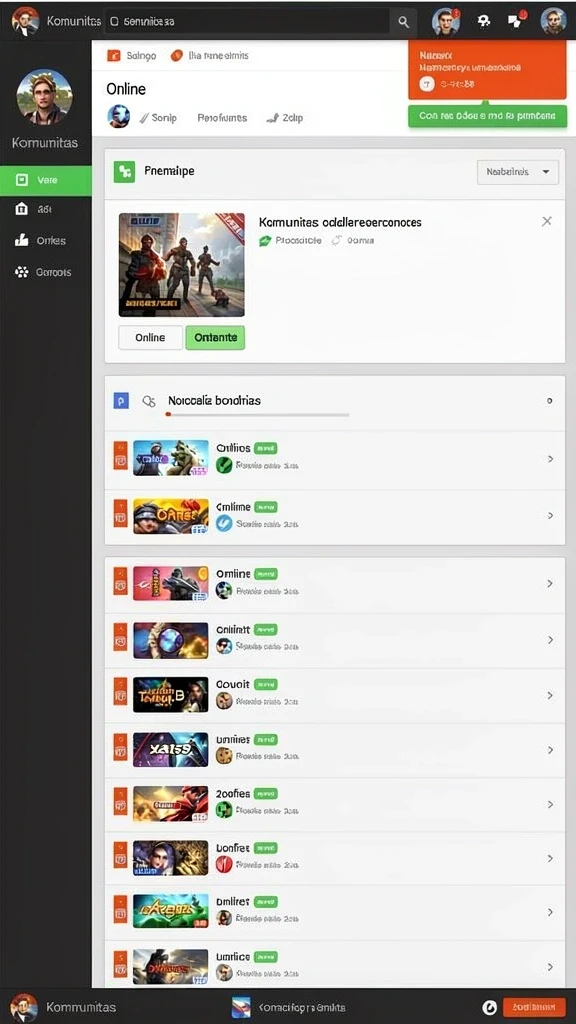Screen dimensions: 576x1024
Task: Click the cookie avatar under Umlires
Action: (x=224, y=756)
